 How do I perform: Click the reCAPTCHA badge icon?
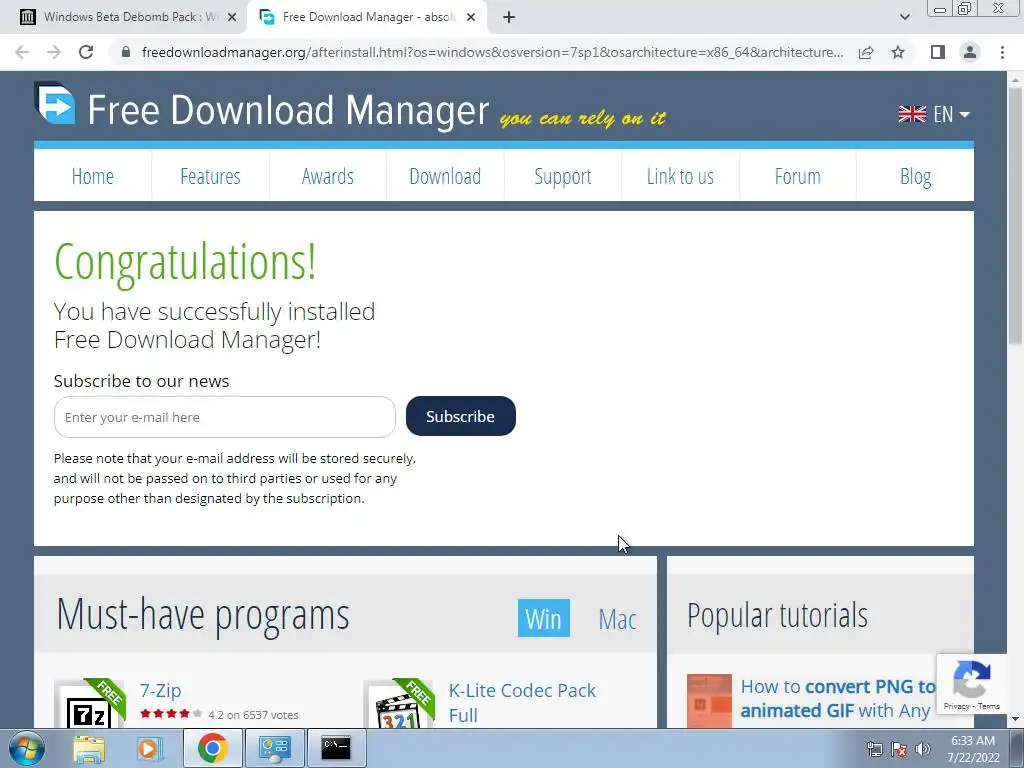point(972,679)
